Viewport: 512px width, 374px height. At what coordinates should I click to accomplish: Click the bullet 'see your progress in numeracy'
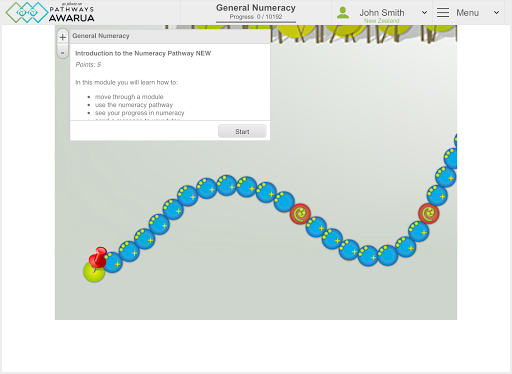pos(139,113)
